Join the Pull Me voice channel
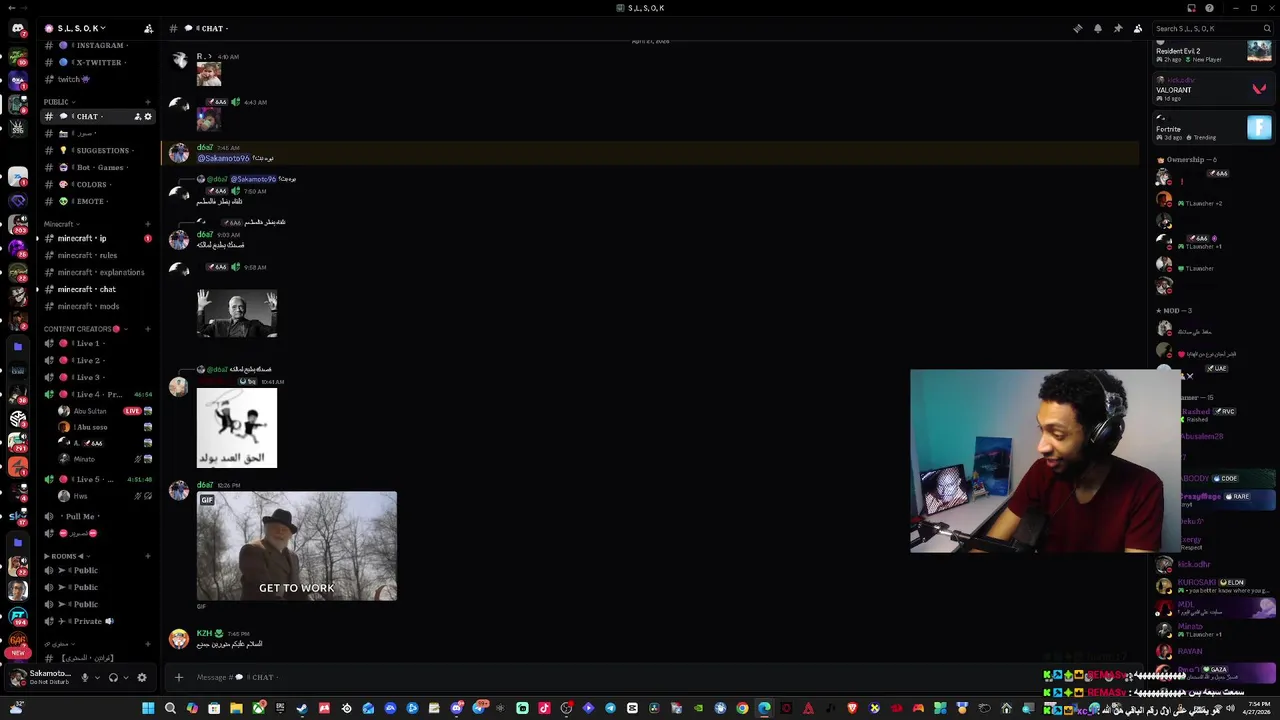The height and width of the screenshot is (720, 1280). (98, 516)
